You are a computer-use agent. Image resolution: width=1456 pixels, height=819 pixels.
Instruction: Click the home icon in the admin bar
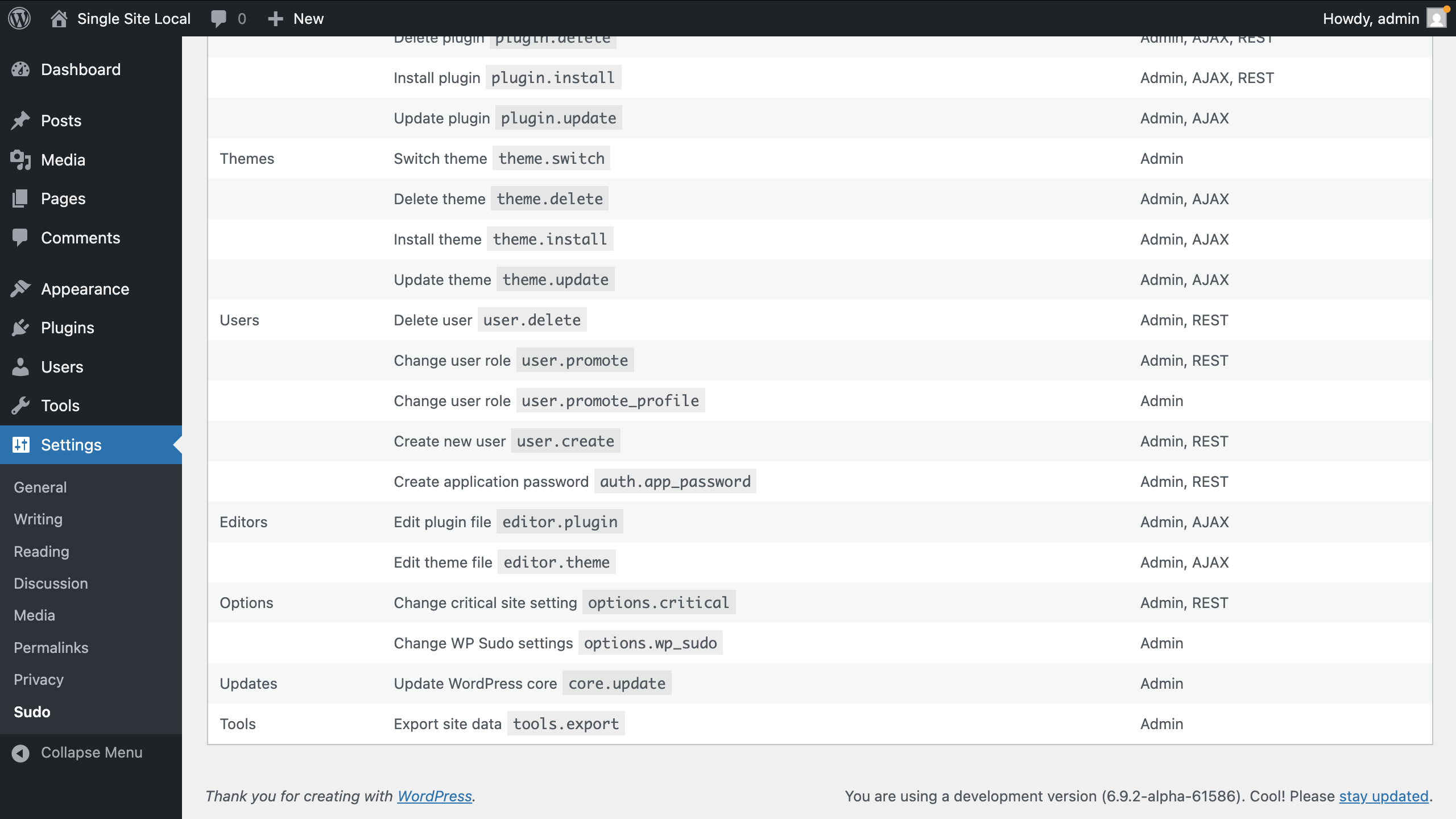[x=59, y=18]
